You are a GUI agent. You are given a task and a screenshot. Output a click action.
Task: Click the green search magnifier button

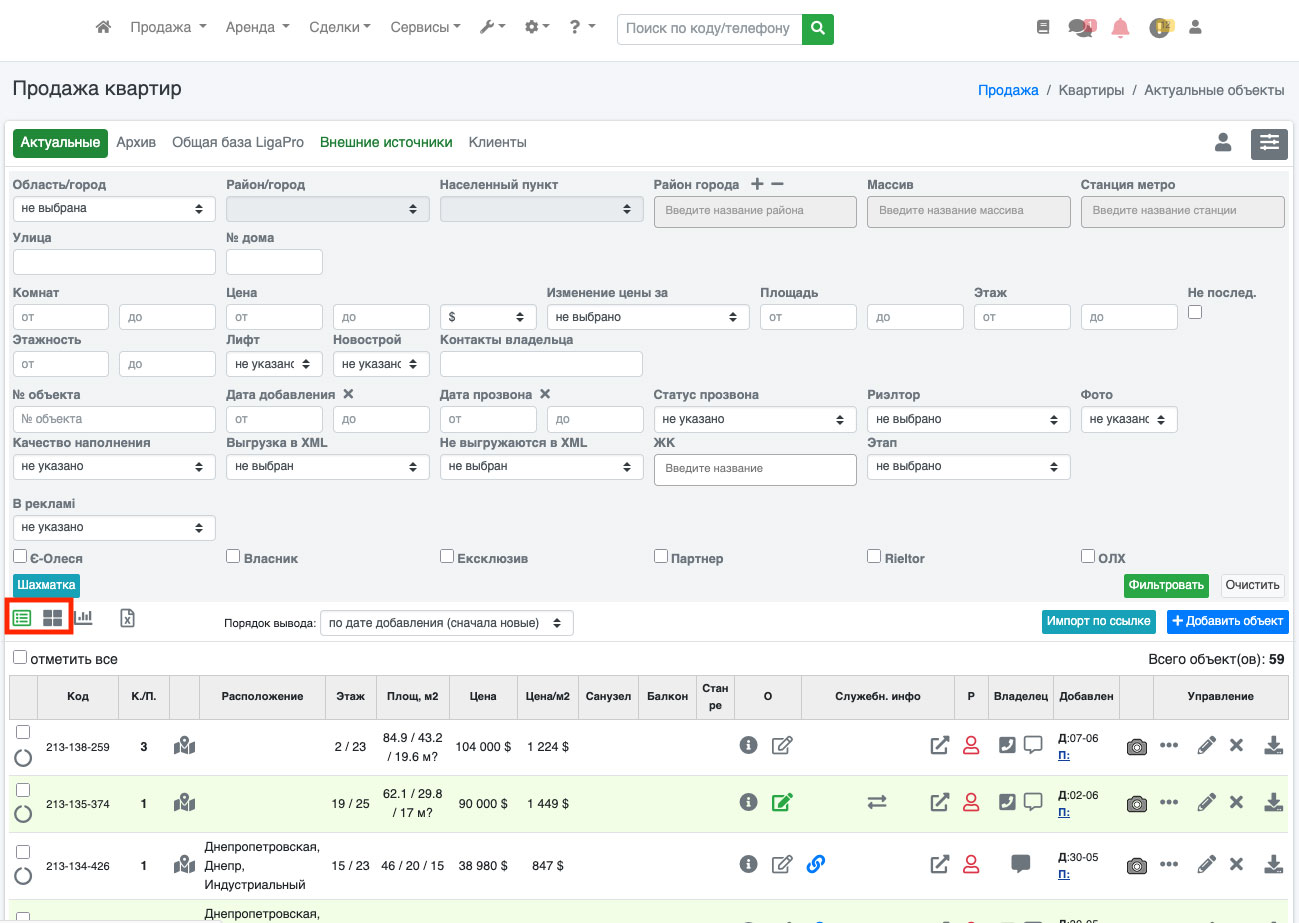(x=818, y=29)
